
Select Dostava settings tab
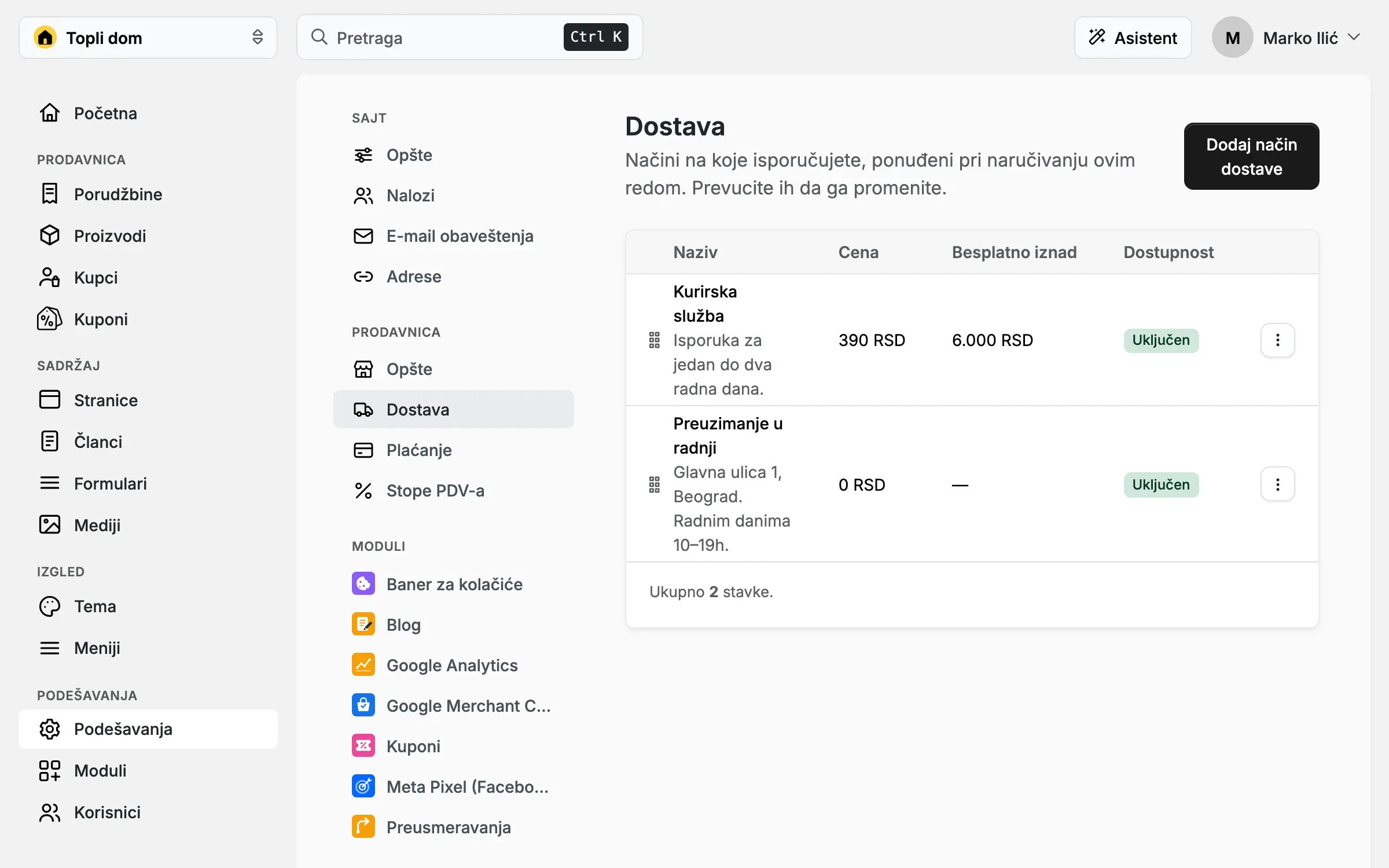(454, 409)
